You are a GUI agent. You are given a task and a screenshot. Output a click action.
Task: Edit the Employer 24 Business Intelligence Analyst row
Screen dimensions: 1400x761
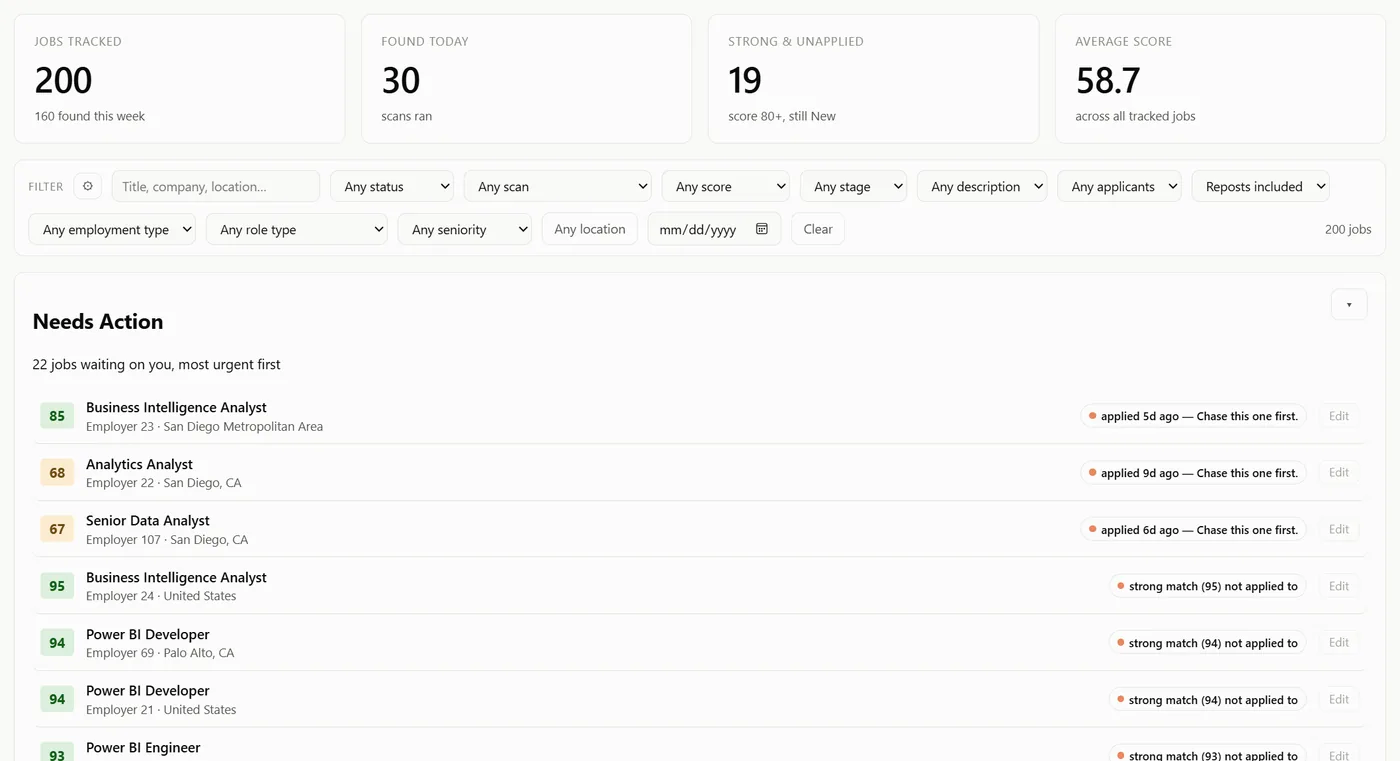1339,586
